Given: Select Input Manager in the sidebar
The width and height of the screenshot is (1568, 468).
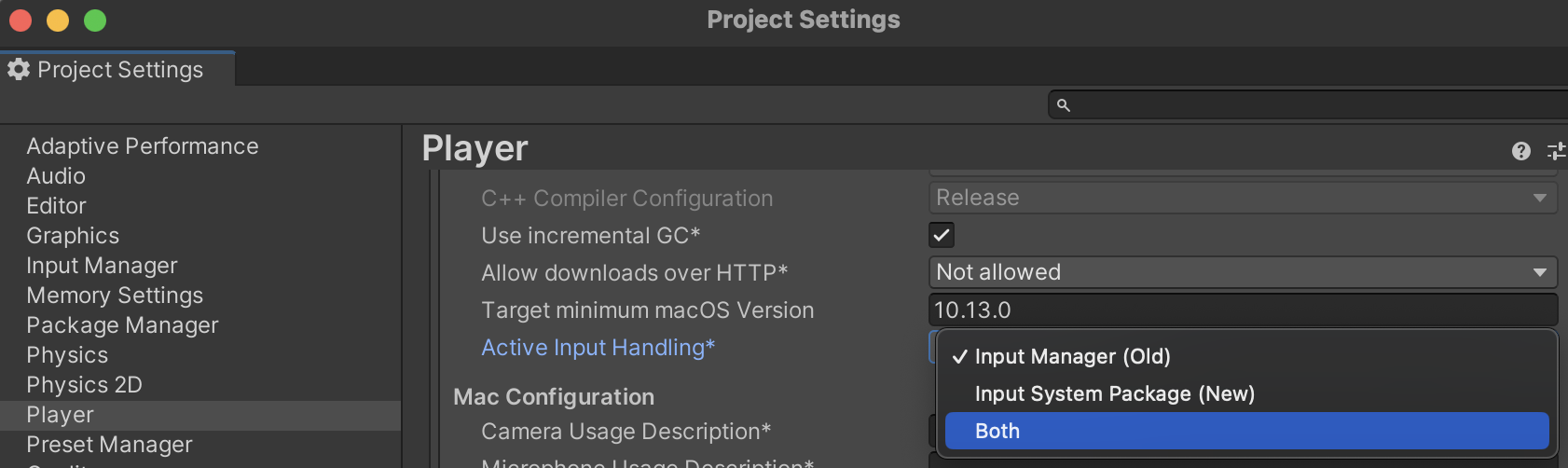Looking at the screenshot, I should click(102, 266).
